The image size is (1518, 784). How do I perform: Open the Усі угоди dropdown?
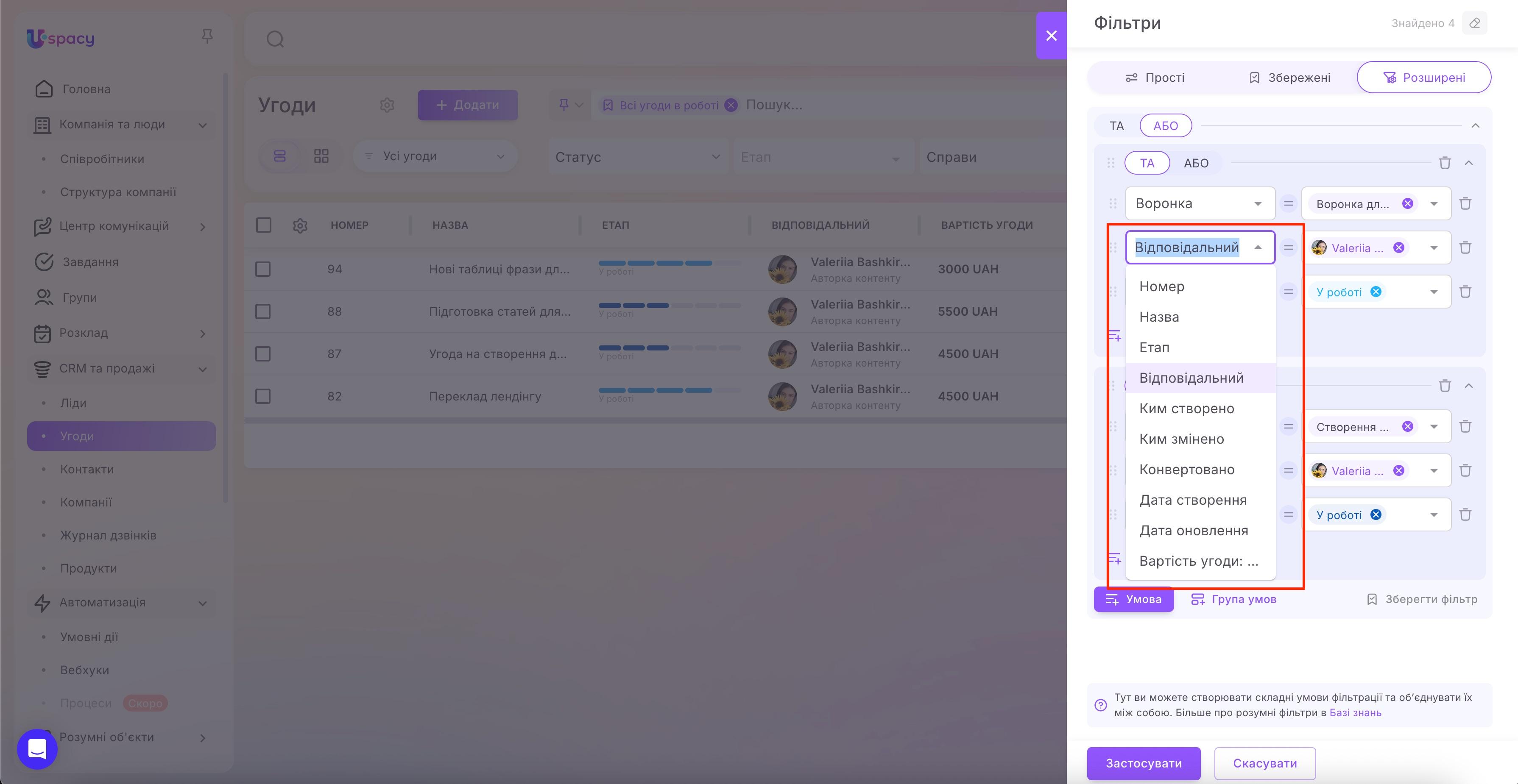click(x=435, y=156)
